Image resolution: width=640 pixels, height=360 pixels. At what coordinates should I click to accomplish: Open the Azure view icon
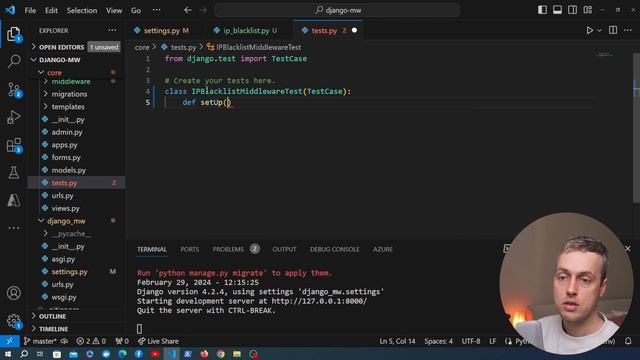13,200
